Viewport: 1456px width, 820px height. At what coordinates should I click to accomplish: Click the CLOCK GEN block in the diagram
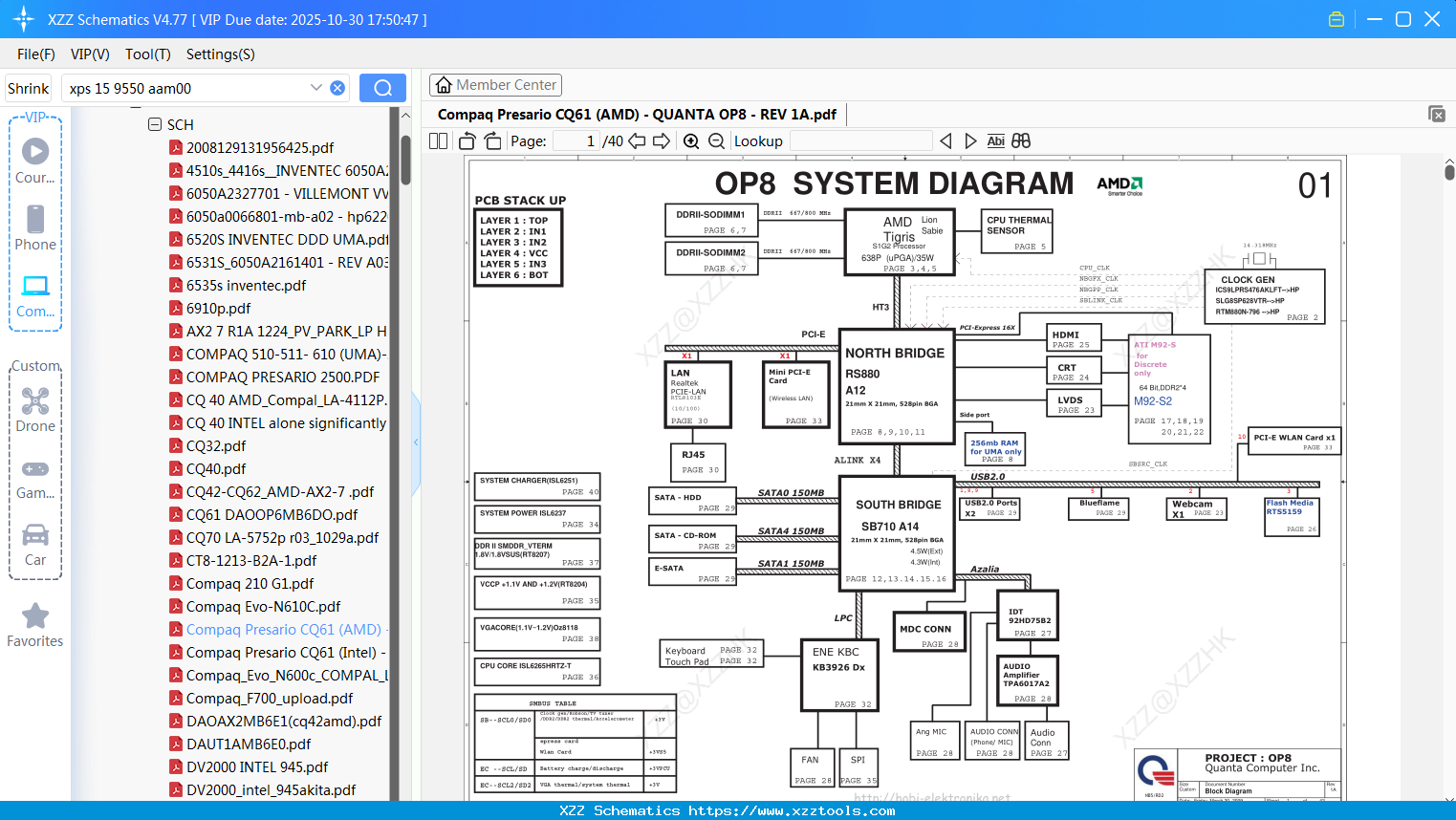click(x=1265, y=297)
